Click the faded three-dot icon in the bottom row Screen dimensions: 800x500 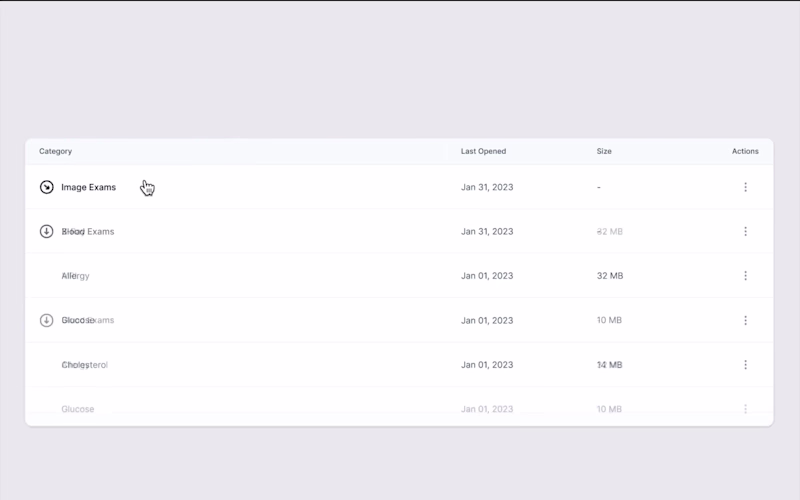[745, 409]
